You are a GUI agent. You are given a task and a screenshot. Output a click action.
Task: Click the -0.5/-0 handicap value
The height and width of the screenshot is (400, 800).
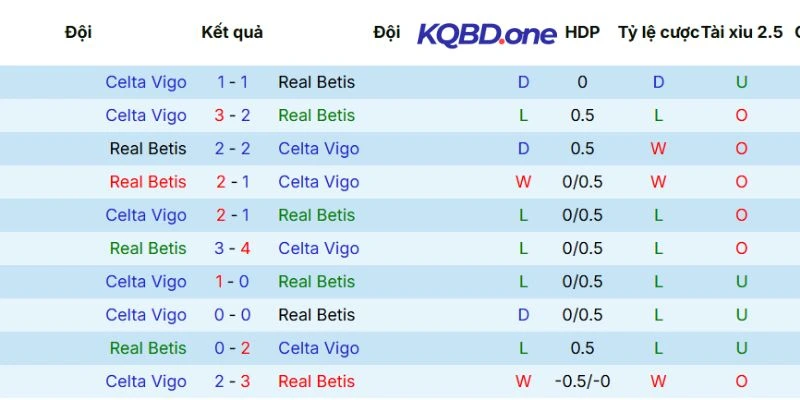click(x=582, y=381)
